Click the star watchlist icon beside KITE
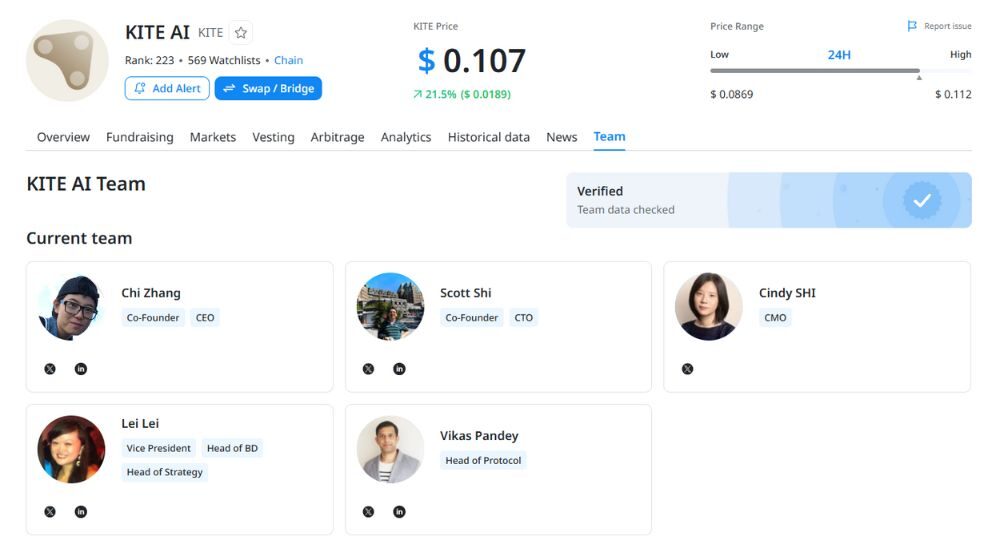This screenshot has width=1000, height=542. 241,33
